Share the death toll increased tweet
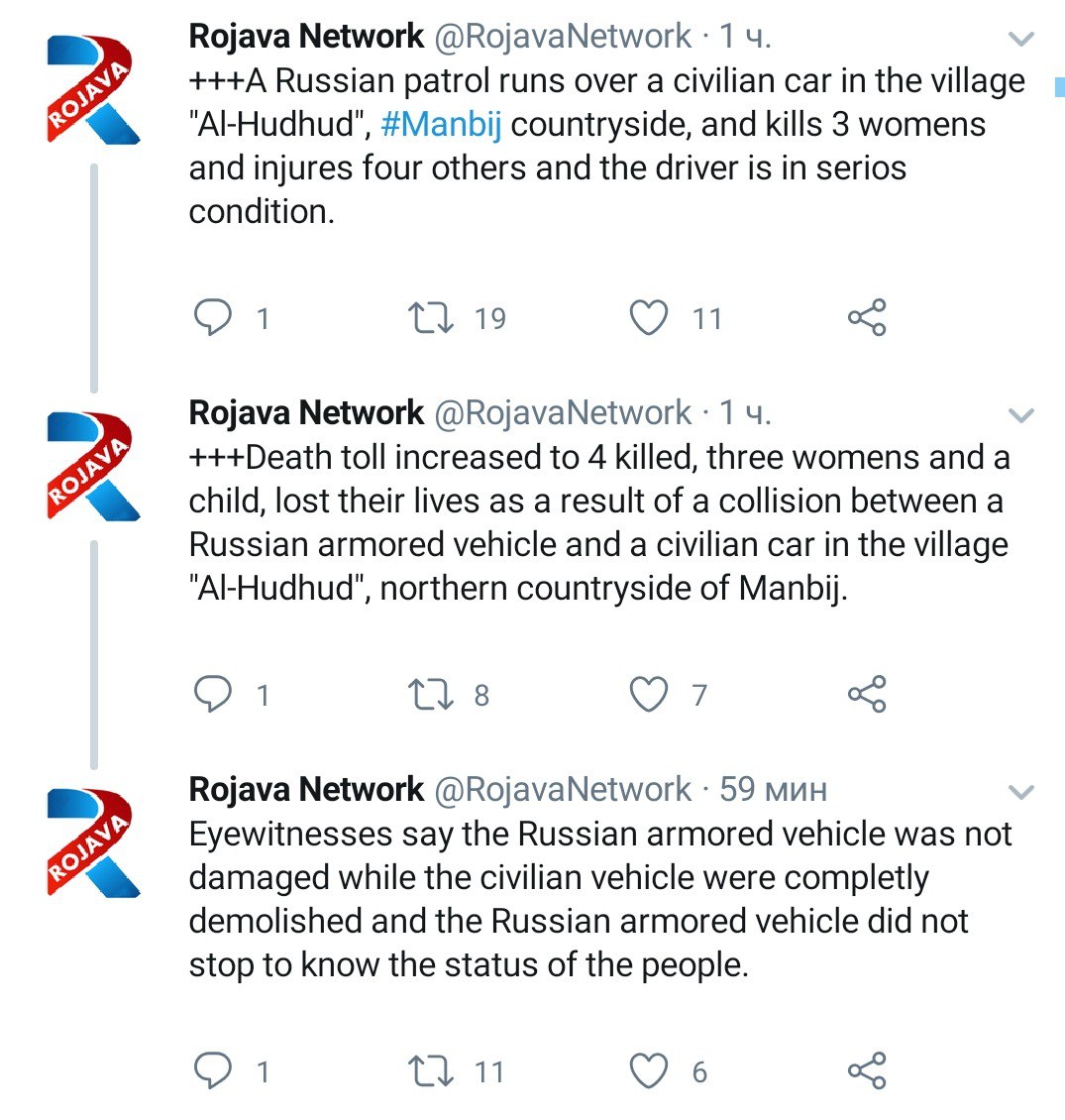The width and height of the screenshot is (1065, 1120). pyautogui.click(x=867, y=694)
